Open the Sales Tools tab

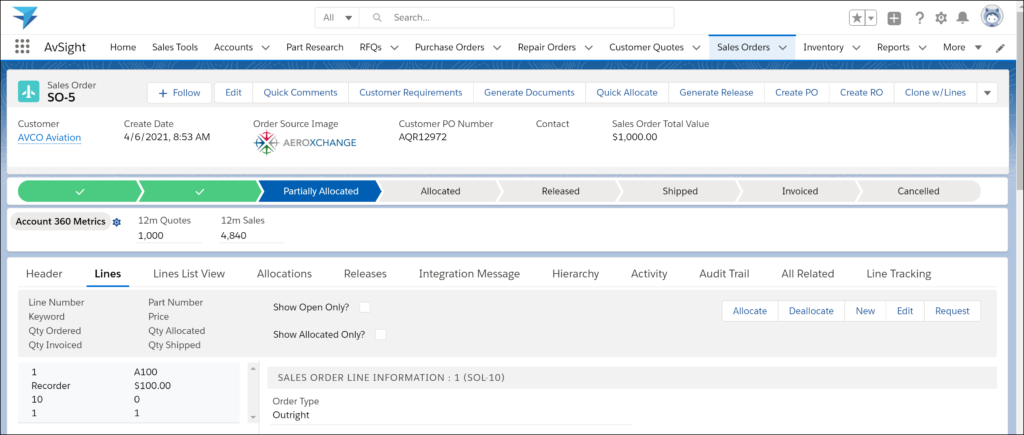click(175, 47)
